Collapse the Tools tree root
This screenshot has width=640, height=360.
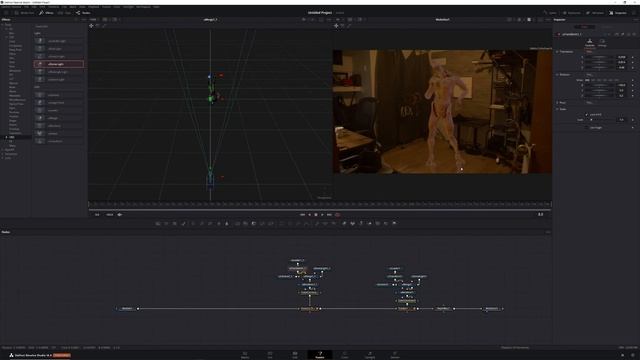(3, 24)
